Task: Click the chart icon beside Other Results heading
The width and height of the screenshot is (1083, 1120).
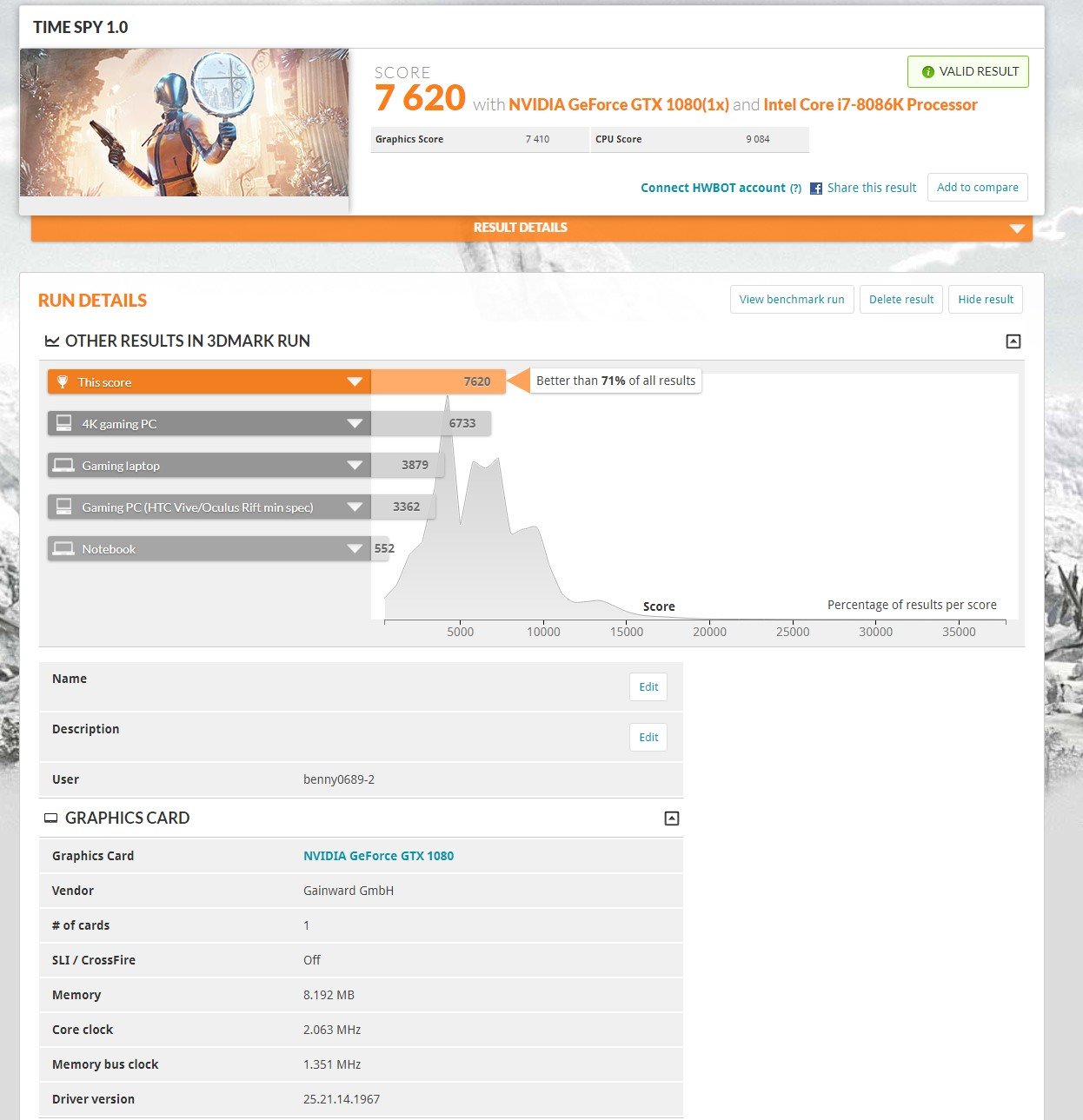Action: [x=52, y=341]
